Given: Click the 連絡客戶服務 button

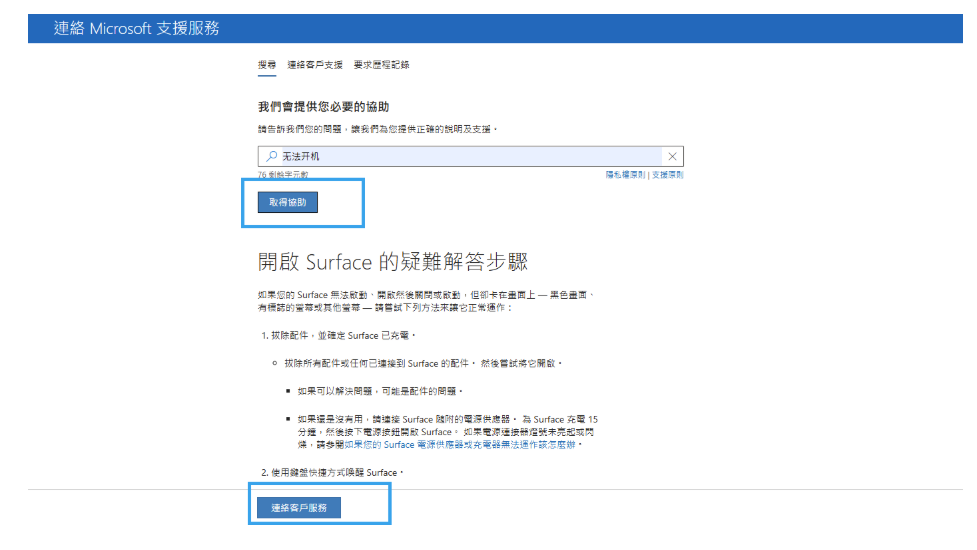Looking at the screenshot, I should tap(299, 508).
